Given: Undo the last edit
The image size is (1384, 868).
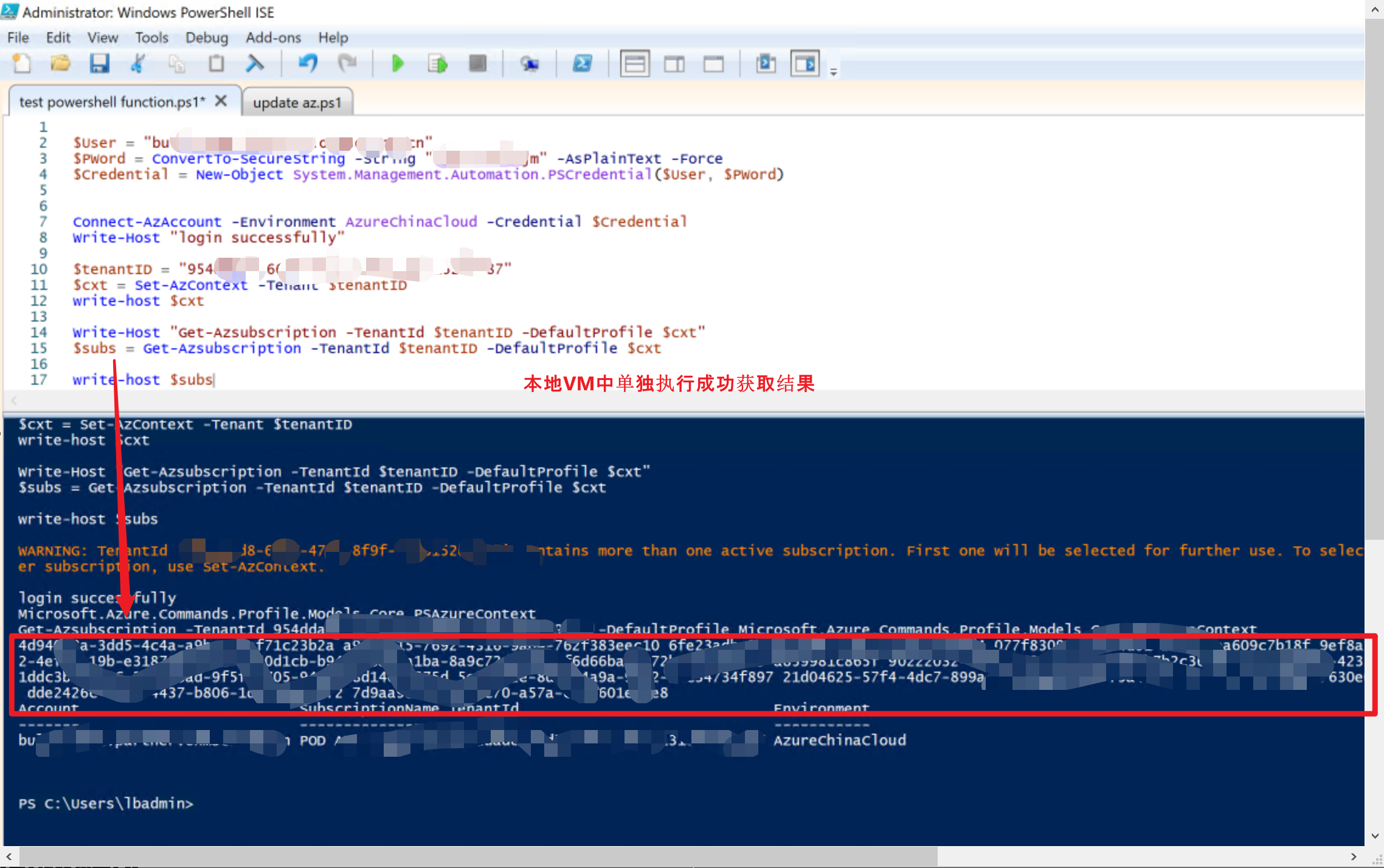Looking at the screenshot, I should 308,63.
